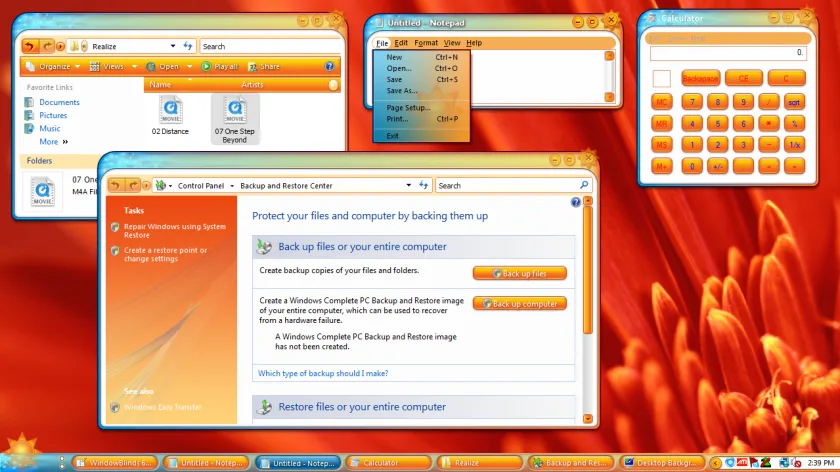Open the 02 Distance movie file
This screenshot has width=840, height=472.
pyautogui.click(x=170, y=116)
